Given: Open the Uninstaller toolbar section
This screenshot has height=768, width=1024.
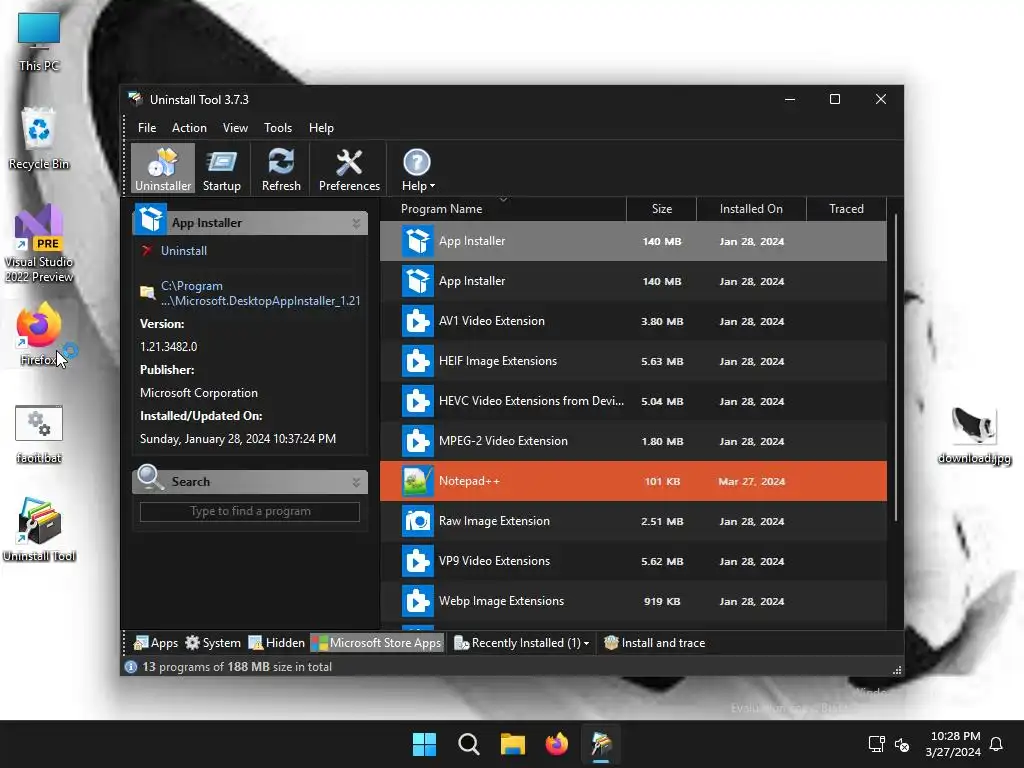Looking at the screenshot, I should click(x=163, y=169).
